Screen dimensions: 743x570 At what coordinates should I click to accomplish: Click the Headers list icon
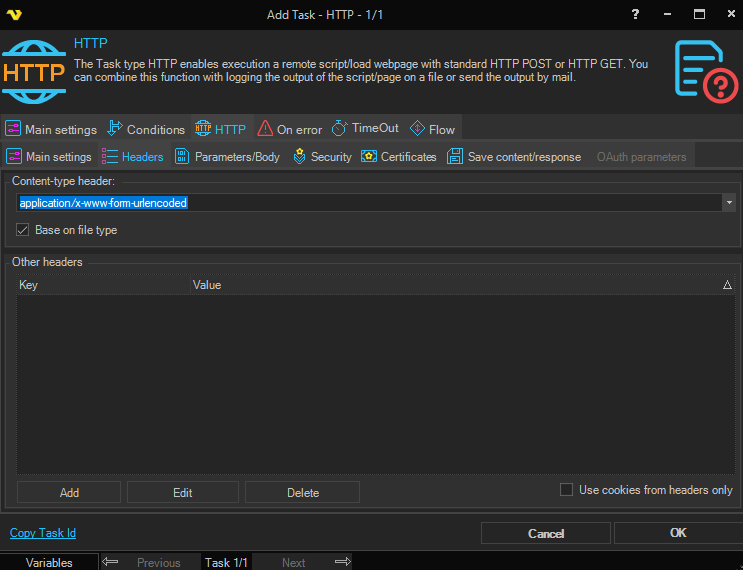109,156
